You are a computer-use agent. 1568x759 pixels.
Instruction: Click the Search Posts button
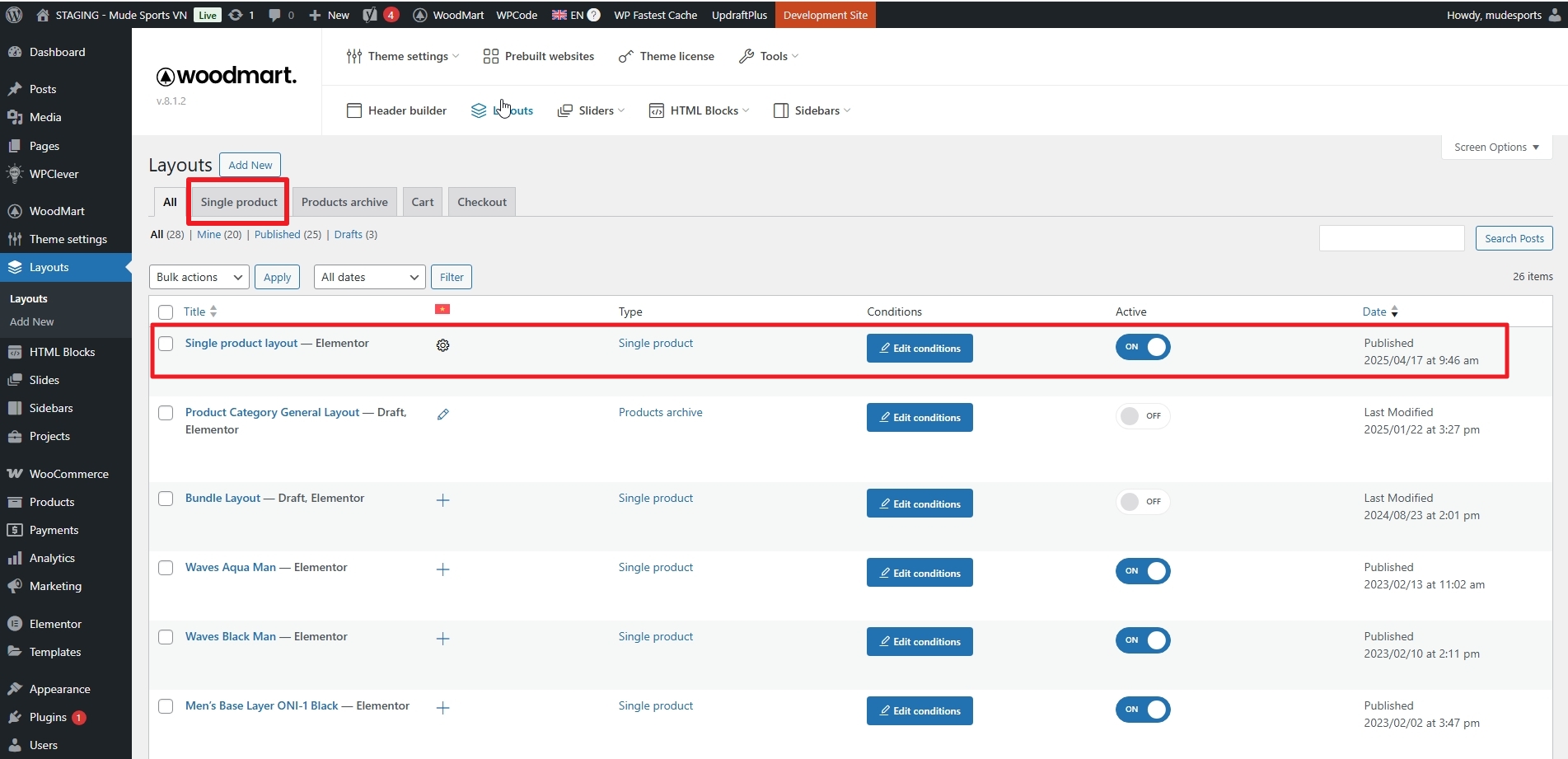(1514, 238)
